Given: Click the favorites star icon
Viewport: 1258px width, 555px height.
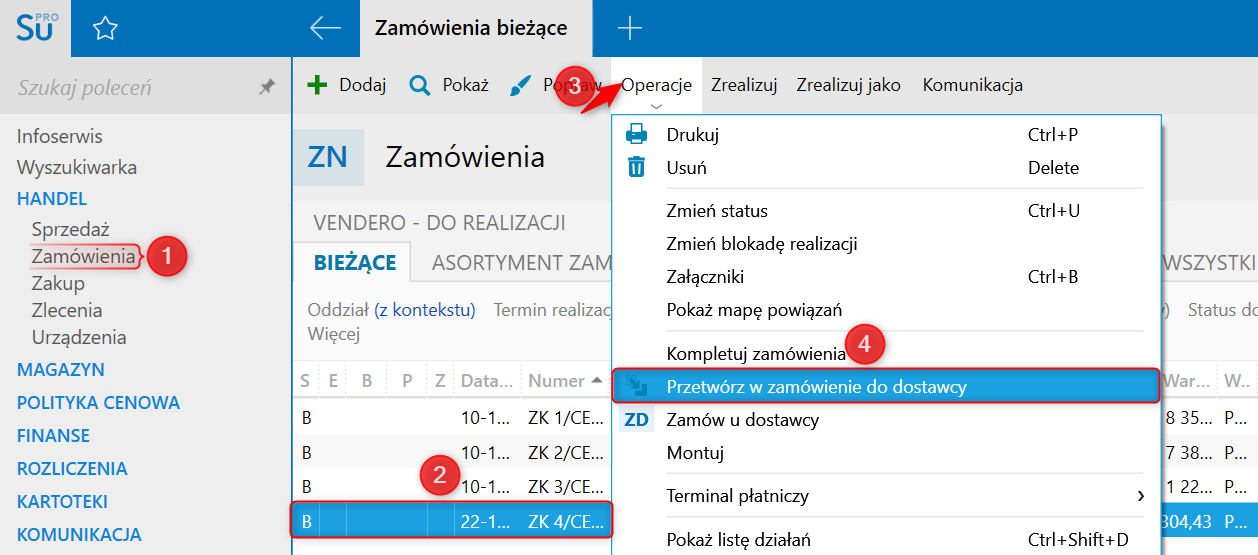Looking at the screenshot, I should coord(105,29).
